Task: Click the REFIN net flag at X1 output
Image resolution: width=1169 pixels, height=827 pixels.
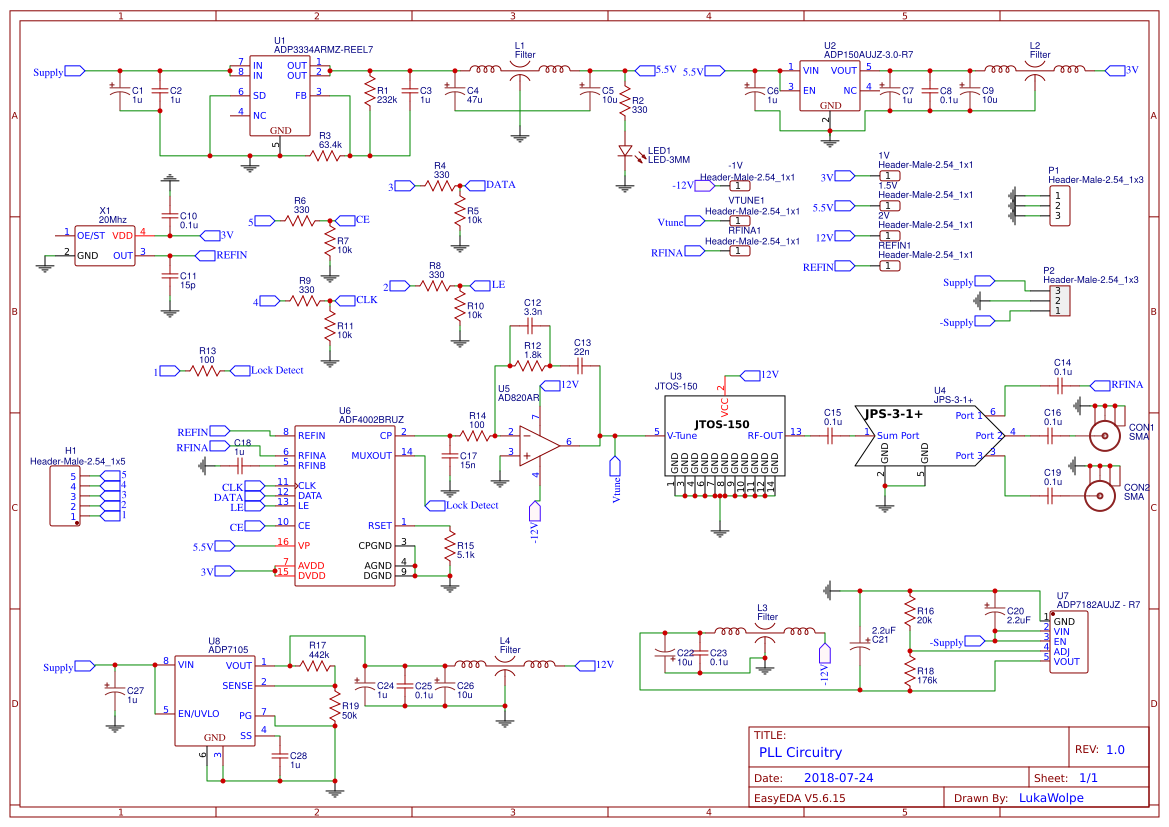Action: coord(205,256)
